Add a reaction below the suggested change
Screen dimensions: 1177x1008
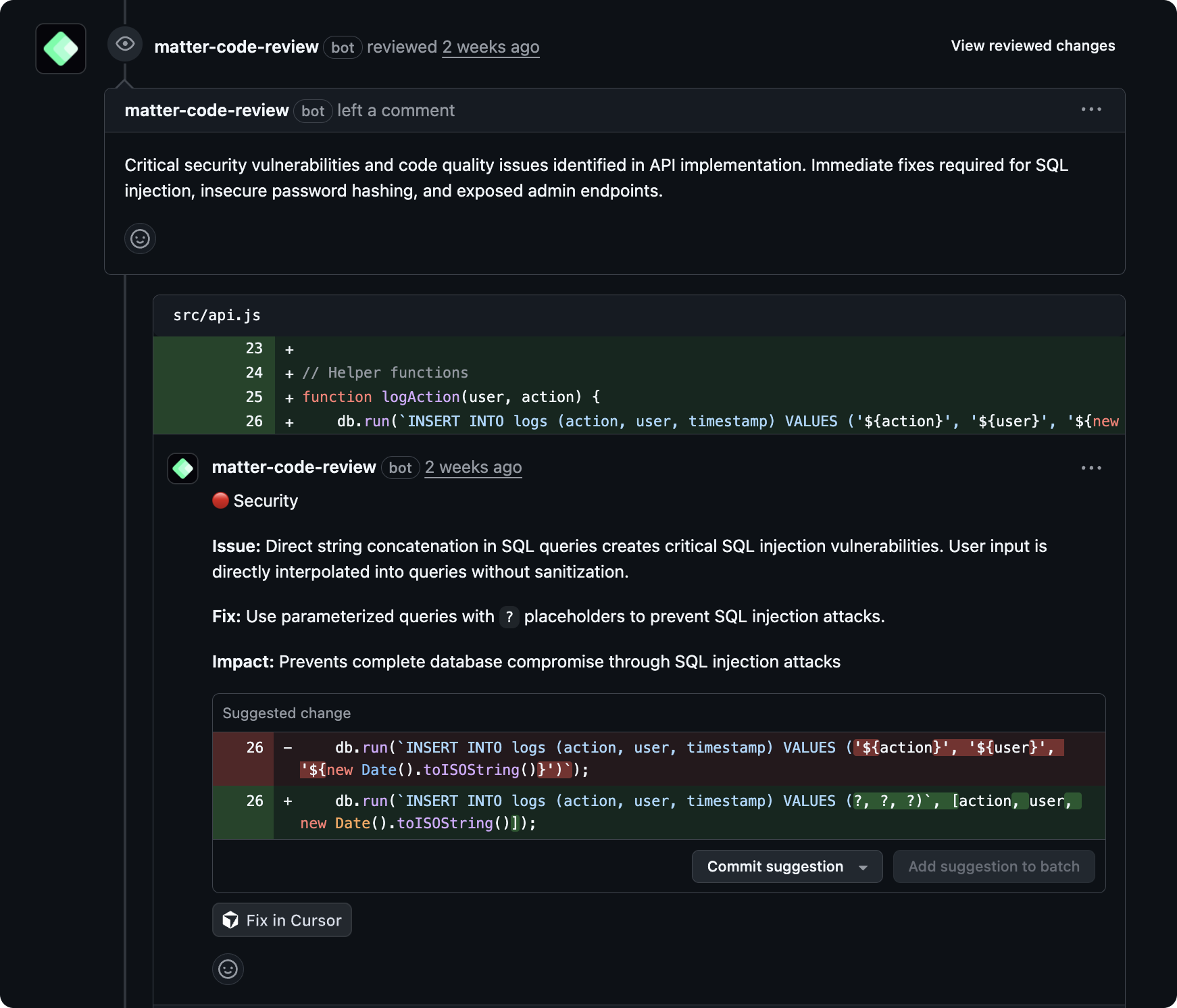pos(228,969)
